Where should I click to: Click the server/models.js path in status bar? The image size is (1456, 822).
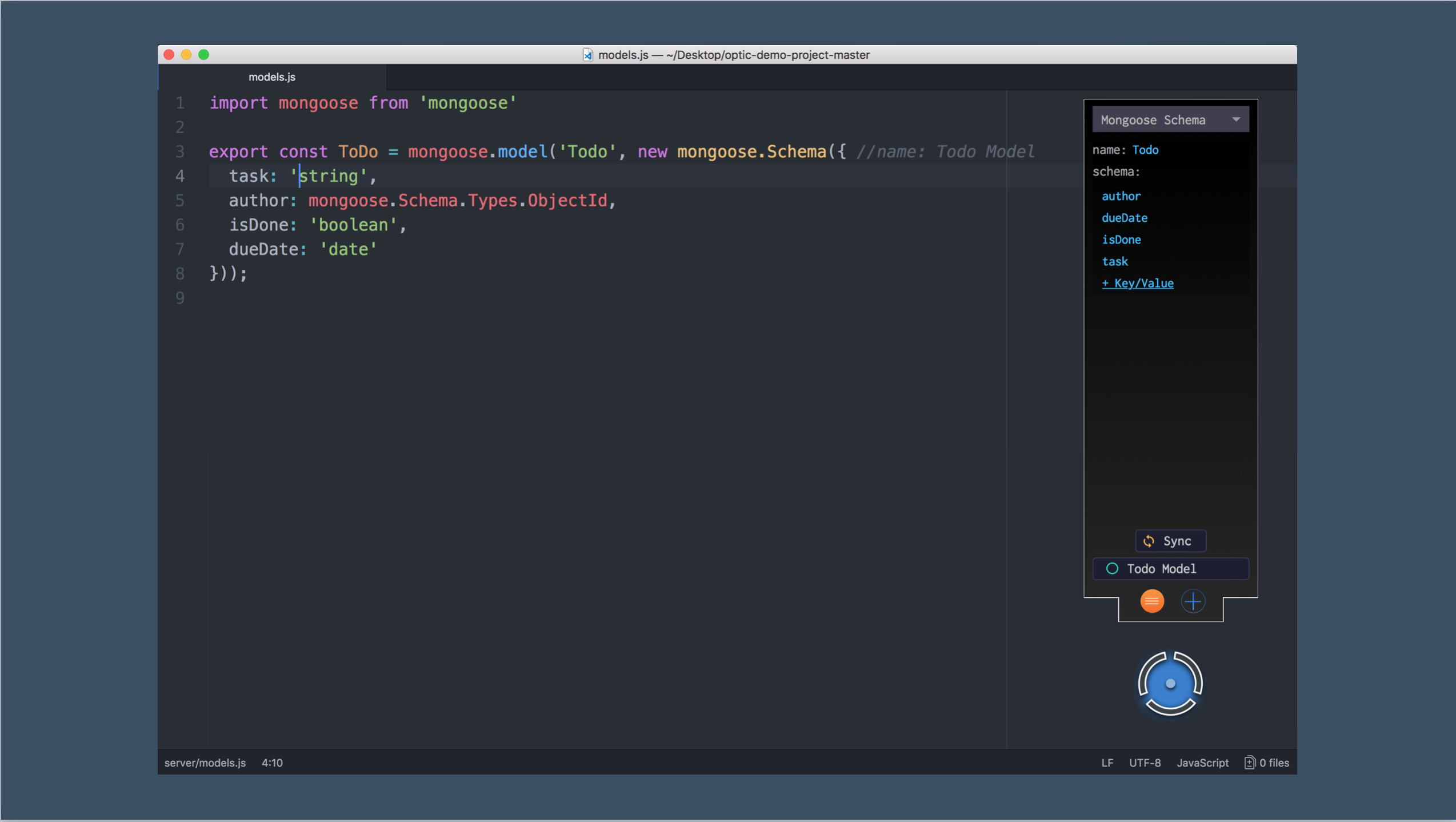205,763
